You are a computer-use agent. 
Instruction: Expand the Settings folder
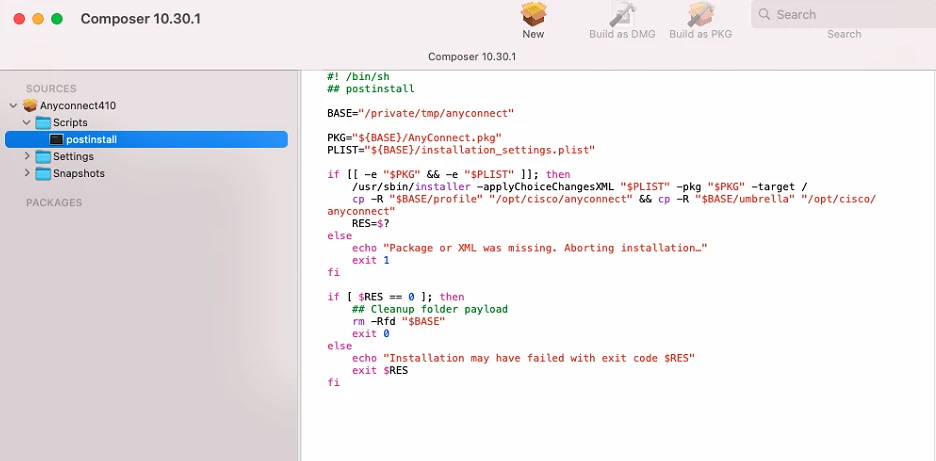pyautogui.click(x=27, y=156)
